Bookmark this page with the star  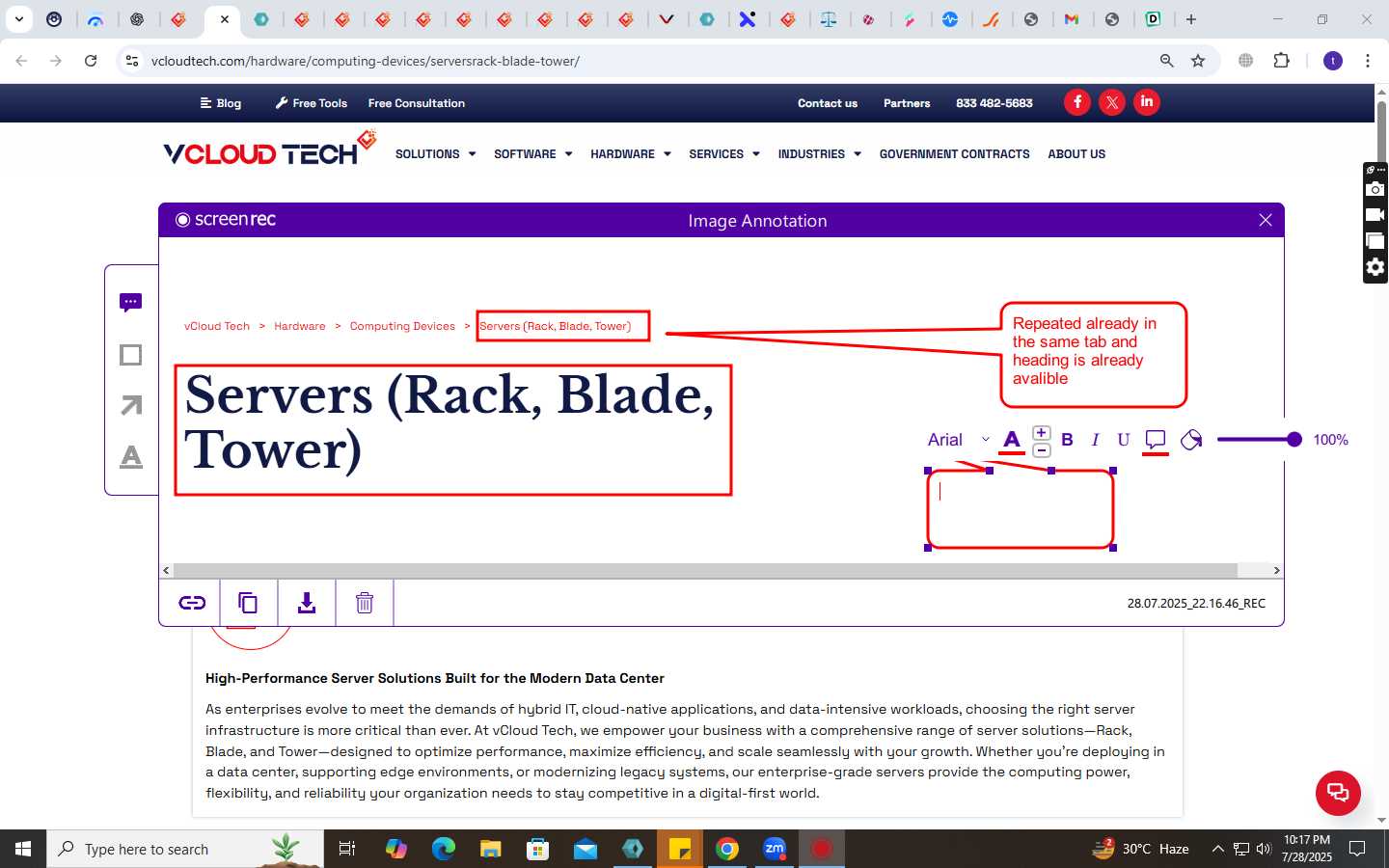point(1198,61)
